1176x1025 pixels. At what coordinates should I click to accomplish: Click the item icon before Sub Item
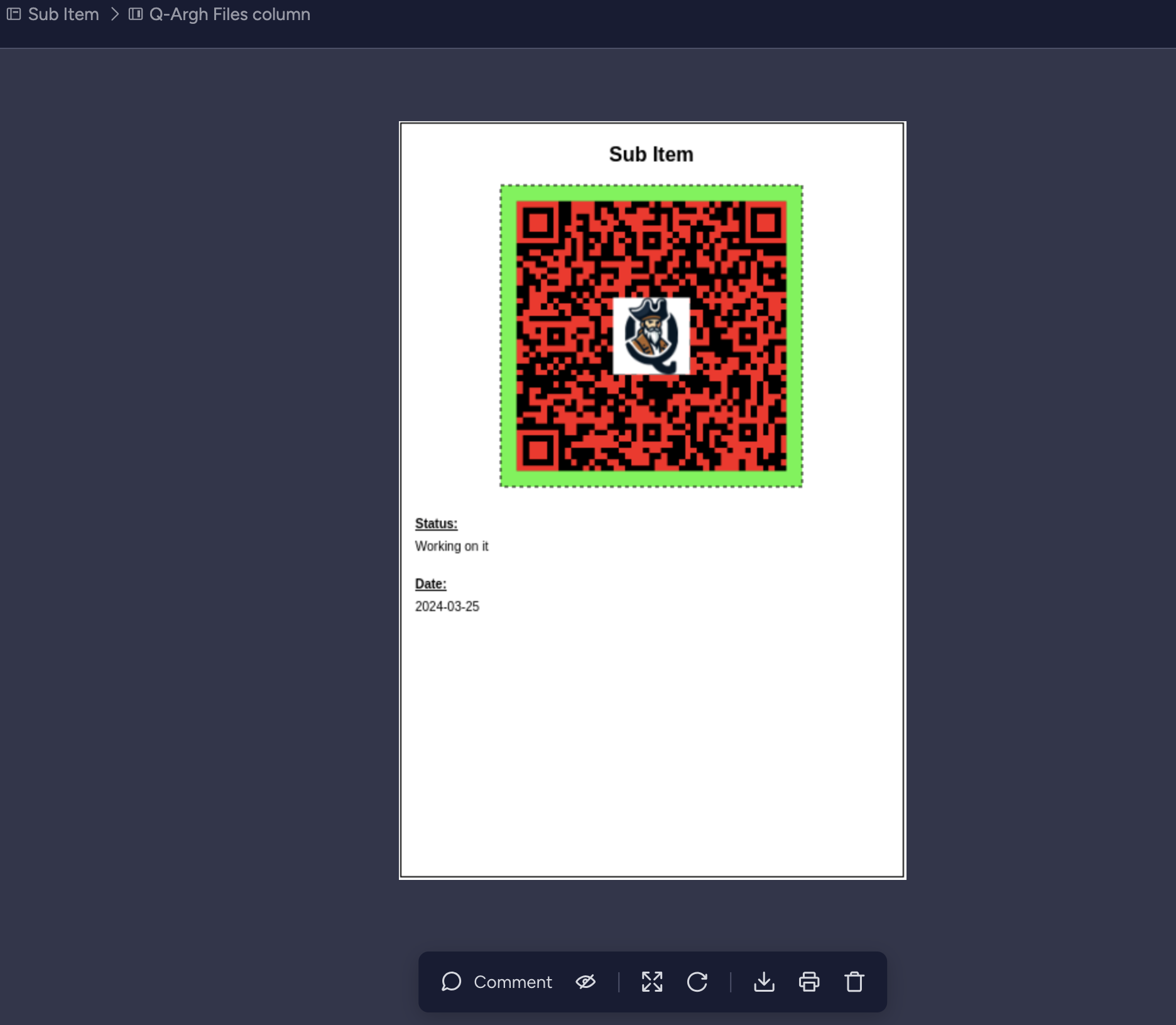click(14, 14)
